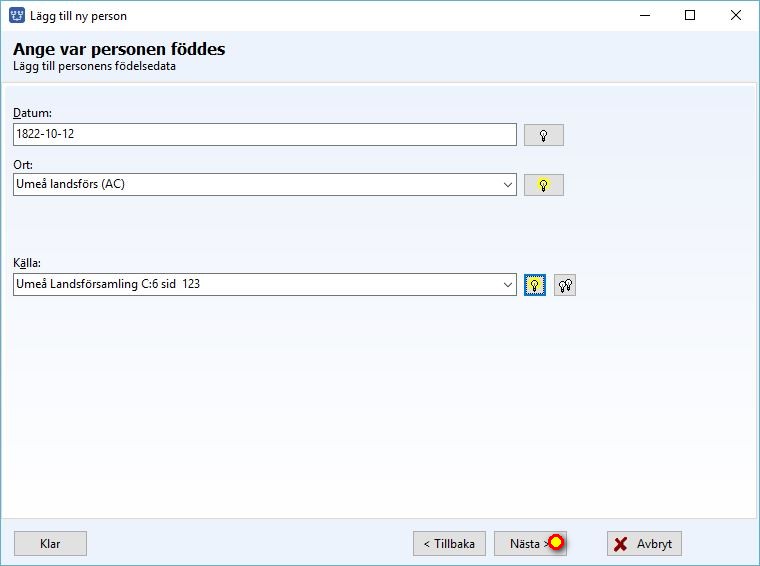Click the Källa label
Screen dimensions: 760x566
click(x=27, y=263)
